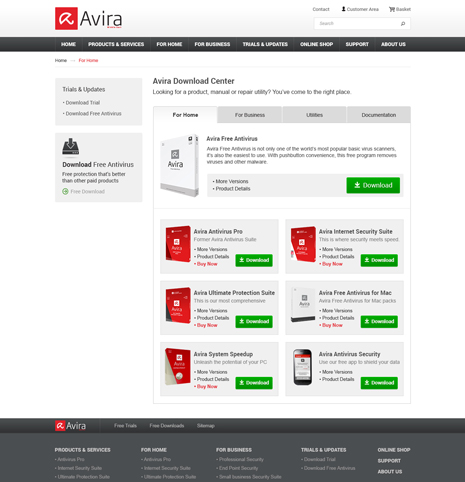Click the System Speedup box image

pyautogui.click(x=178, y=366)
